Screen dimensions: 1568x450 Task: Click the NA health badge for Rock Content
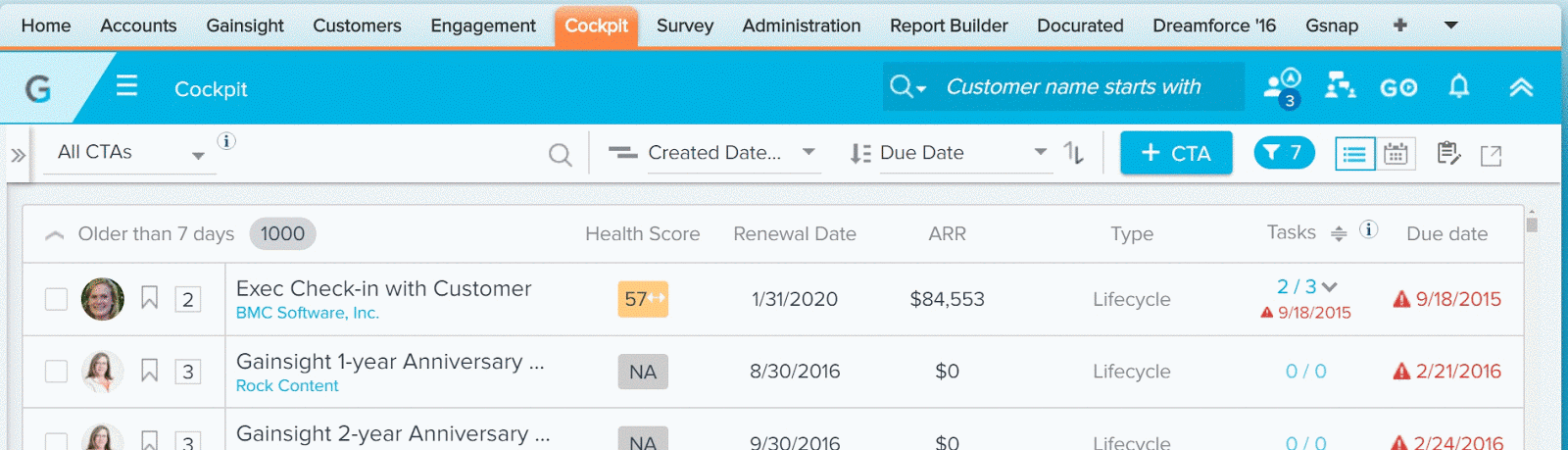(x=643, y=372)
